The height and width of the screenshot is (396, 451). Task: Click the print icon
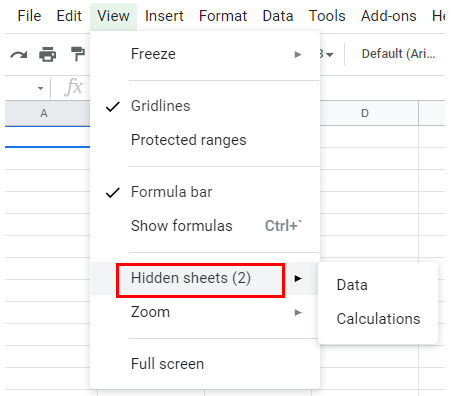tap(48, 54)
